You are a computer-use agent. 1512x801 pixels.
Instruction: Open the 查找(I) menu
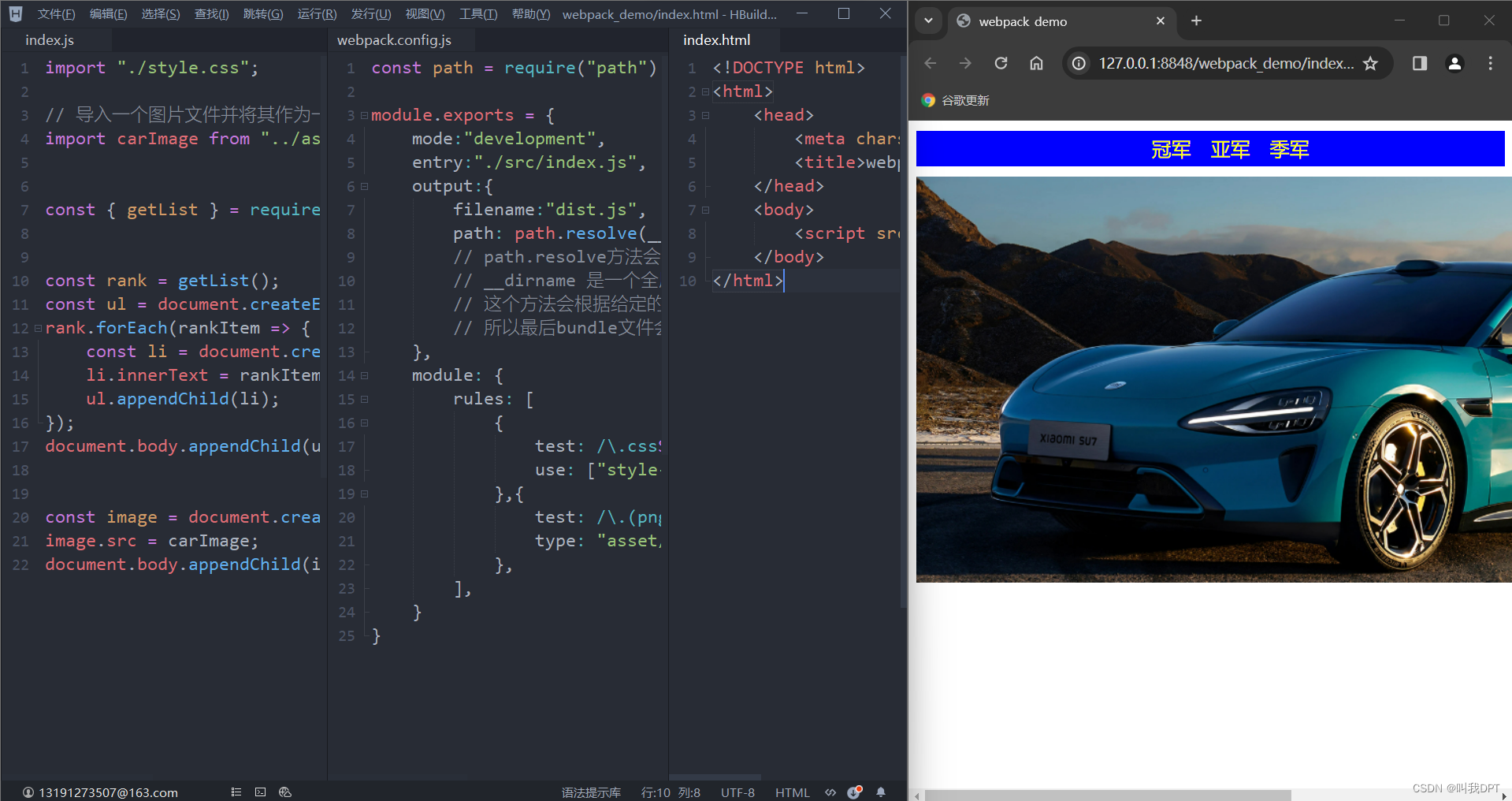(212, 14)
